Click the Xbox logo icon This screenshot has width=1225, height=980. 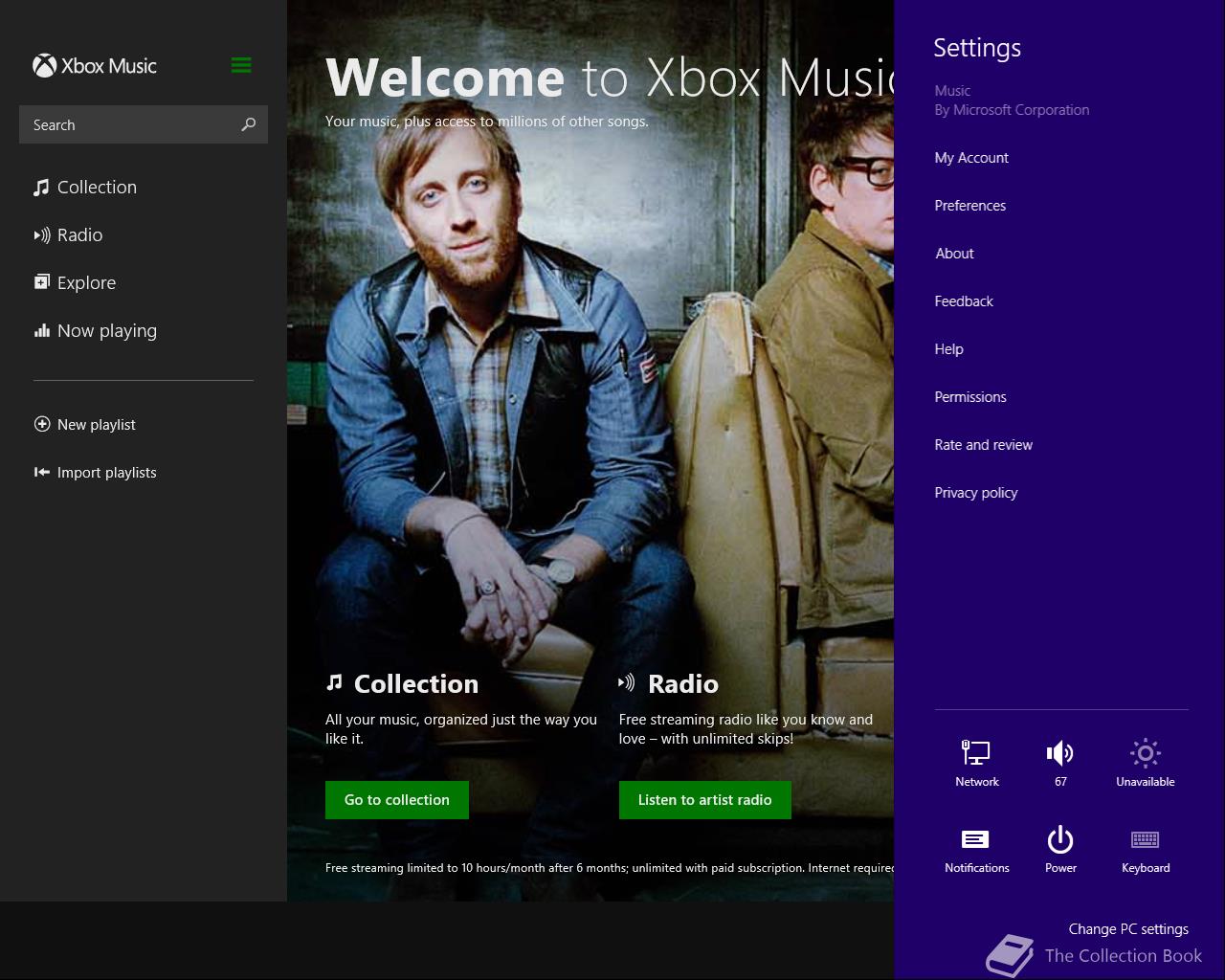44,65
